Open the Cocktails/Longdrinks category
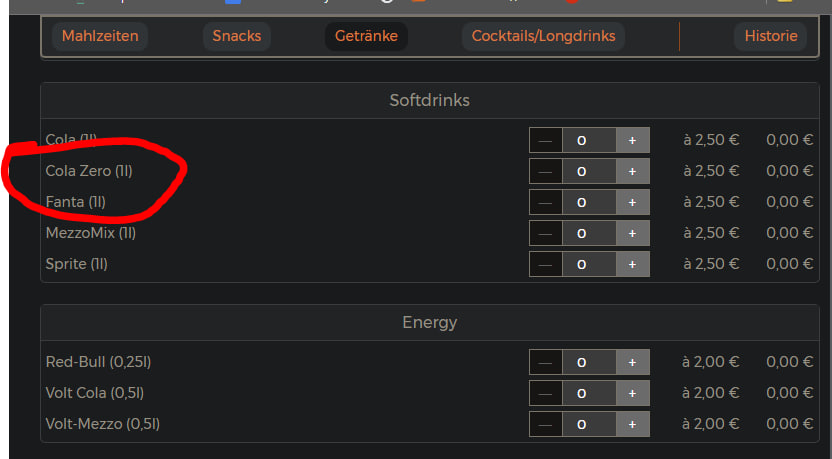Image resolution: width=832 pixels, height=459 pixels. point(543,36)
